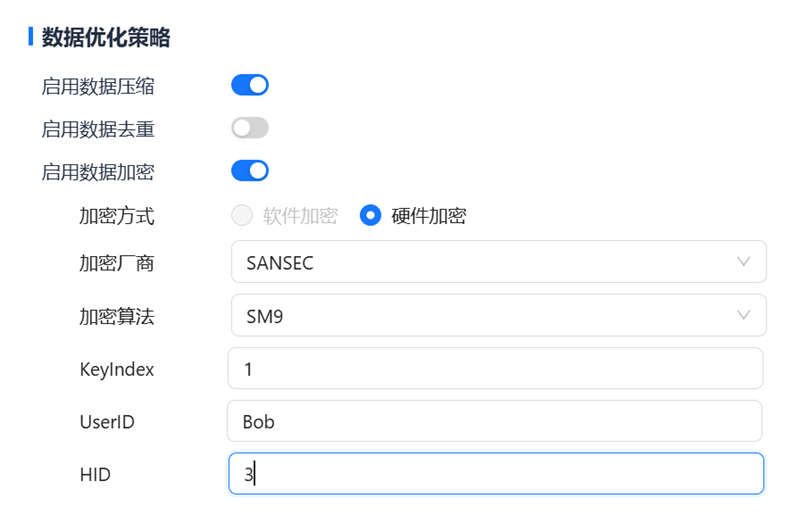This screenshot has height=515, width=800.
Task: Disable the 启用数据加密 switch
Action: [250, 171]
